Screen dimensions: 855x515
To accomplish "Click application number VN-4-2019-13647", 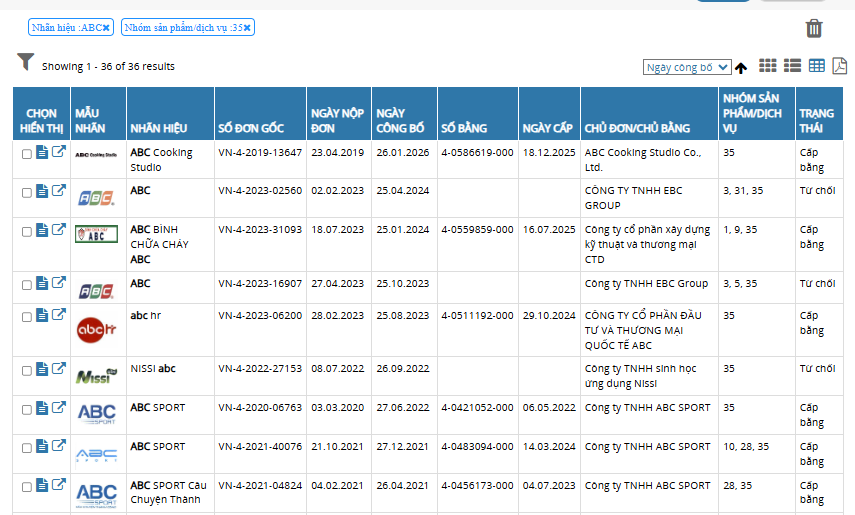I will [x=260, y=153].
